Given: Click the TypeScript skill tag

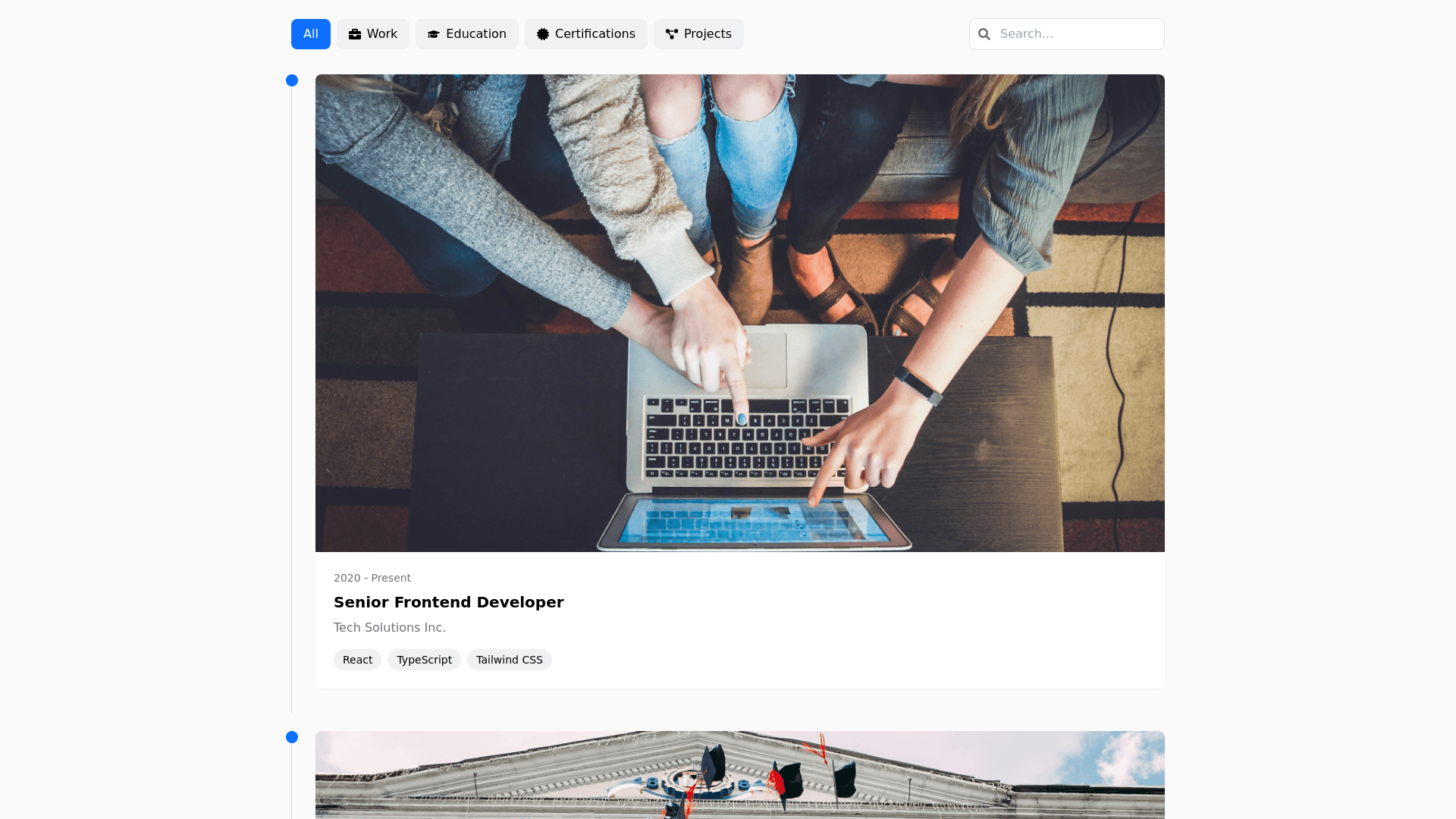Looking at the screenshot, I should pos(424,660).
